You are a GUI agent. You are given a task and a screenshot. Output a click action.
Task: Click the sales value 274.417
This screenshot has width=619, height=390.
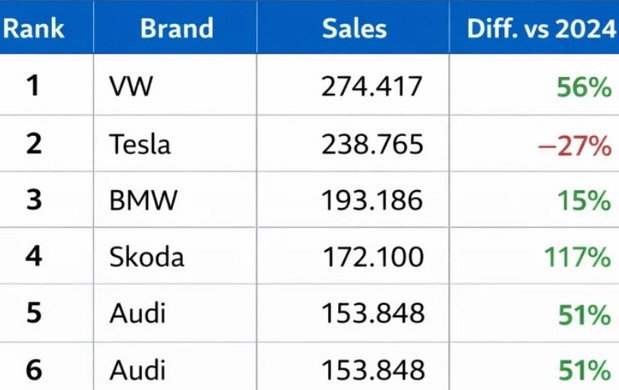(372, 86)
